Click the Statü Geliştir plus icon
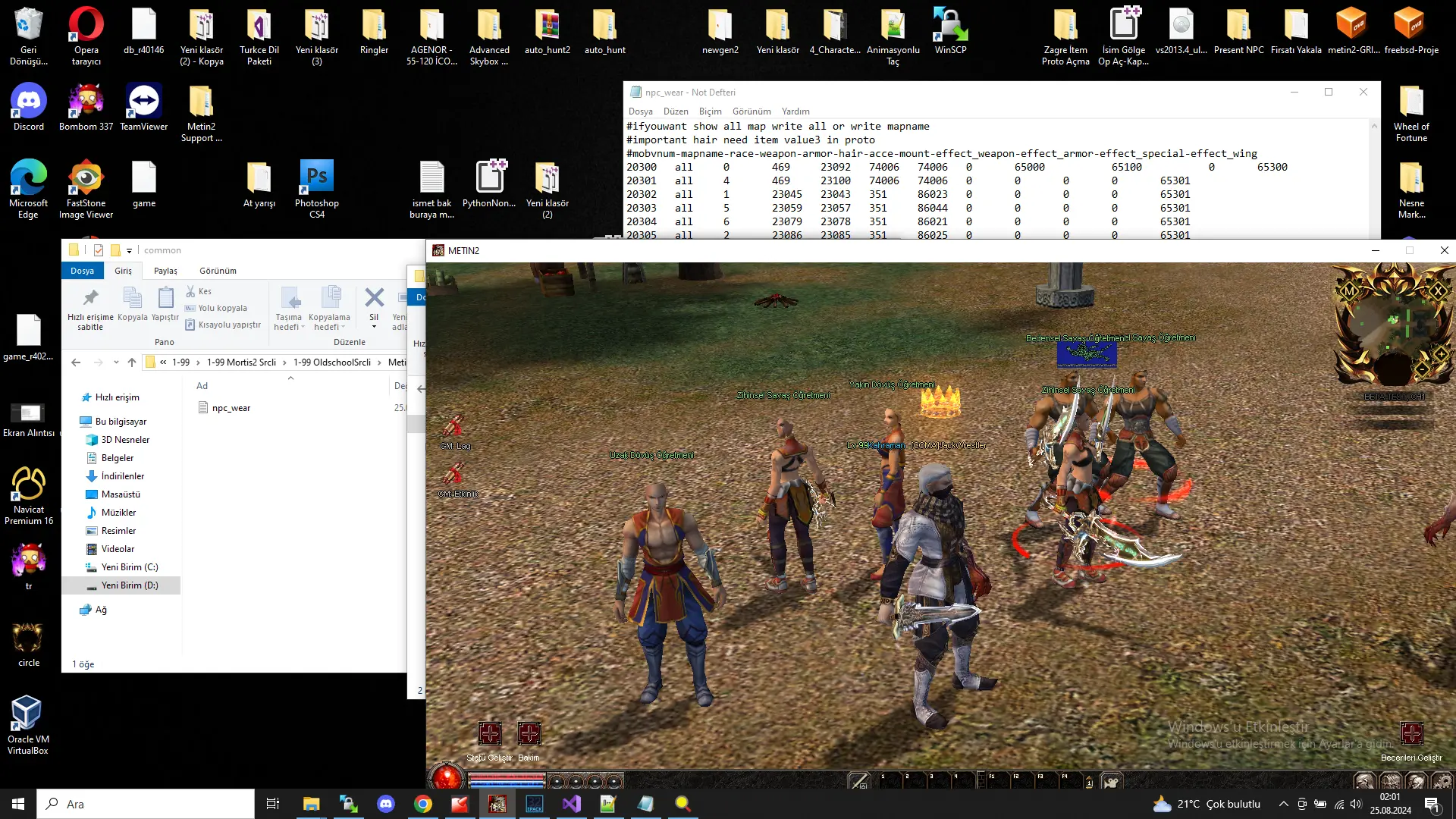The width and height of the screenshot is (1456, 819). pyautogui.click(x=490, y=733)
